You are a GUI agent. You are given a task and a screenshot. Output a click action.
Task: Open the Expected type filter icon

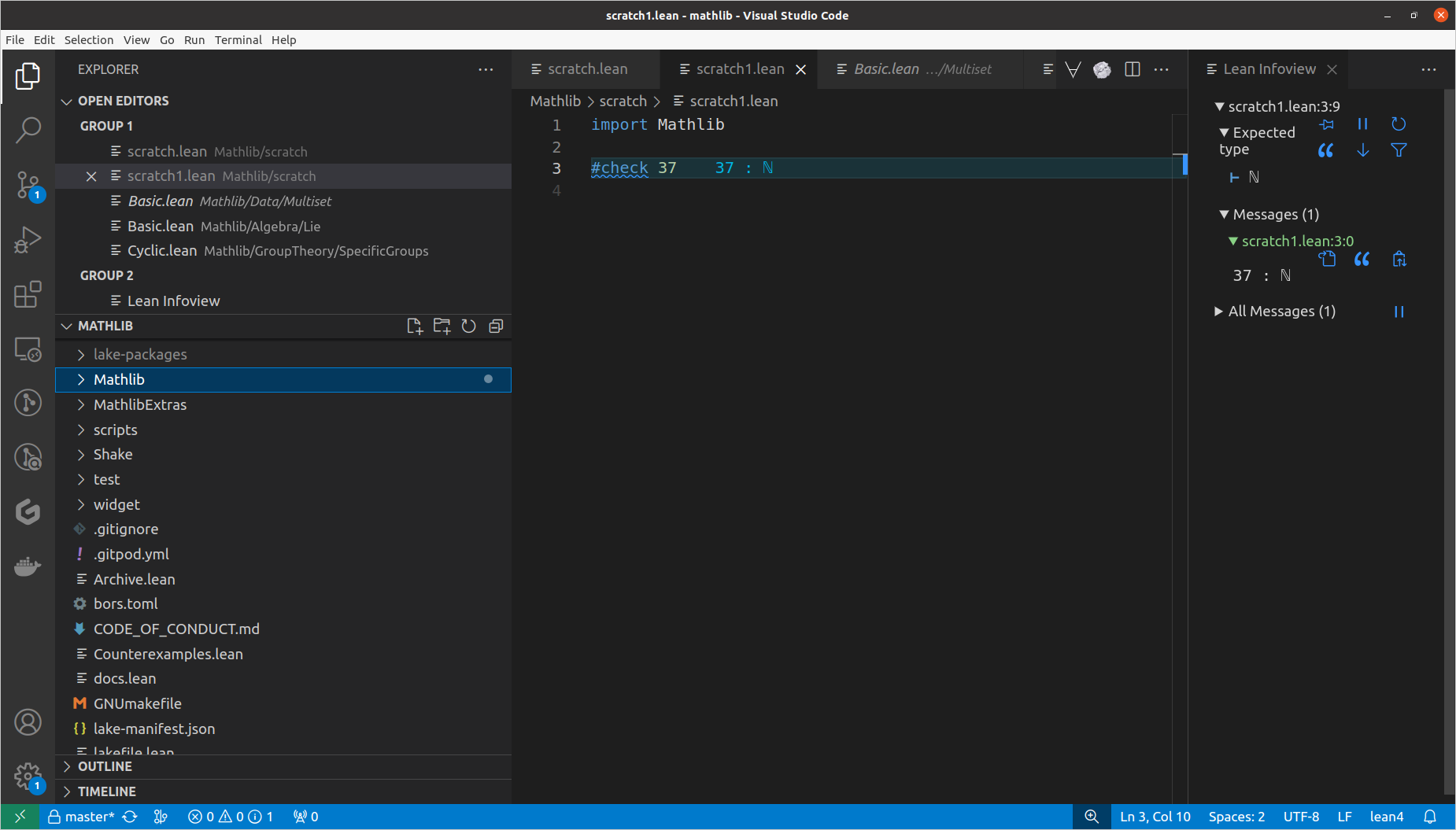1399,150
